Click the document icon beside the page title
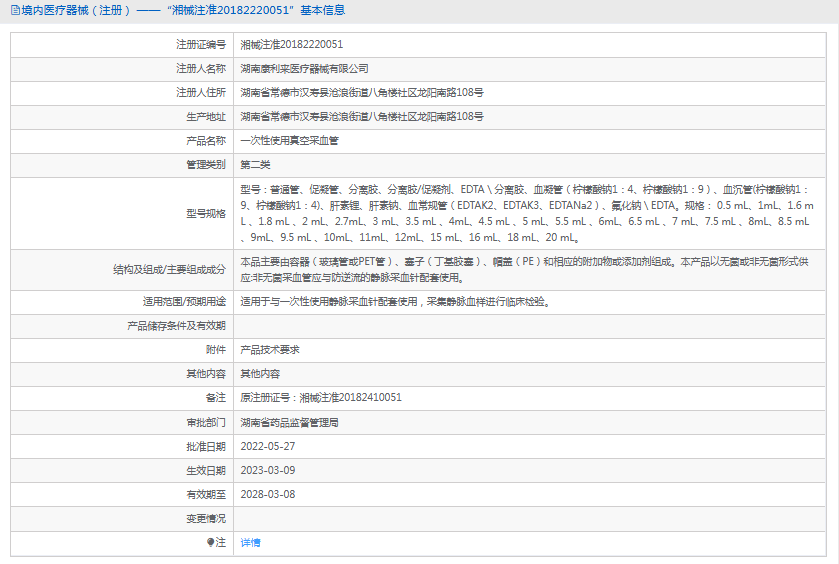Image resolution: width=839 pixels, height=564 pixels. pyautogui.click(x=15, y=10)
